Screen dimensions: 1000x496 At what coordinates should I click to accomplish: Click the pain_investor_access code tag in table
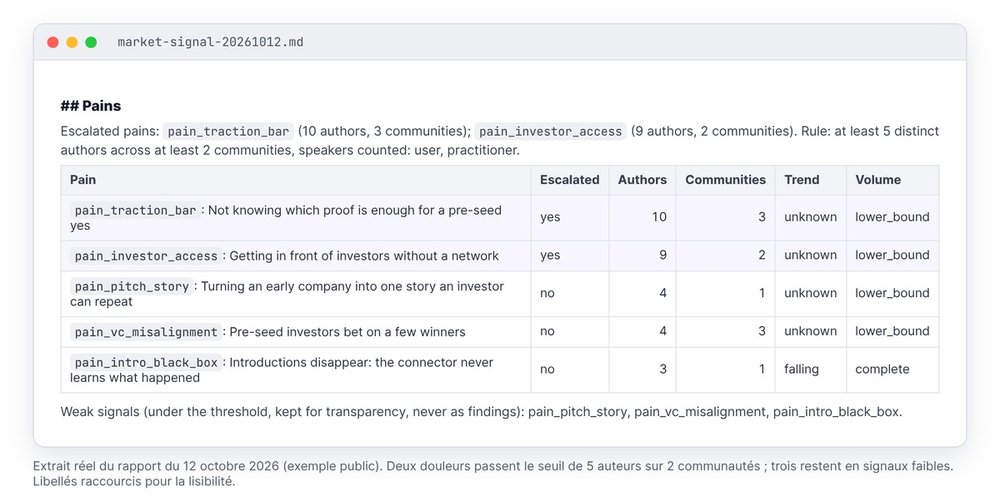click(x=146, y=256)
